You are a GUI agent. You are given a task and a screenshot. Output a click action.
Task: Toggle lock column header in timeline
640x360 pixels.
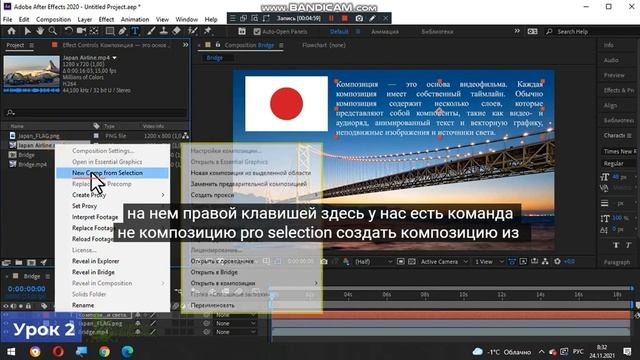point(28,306)
